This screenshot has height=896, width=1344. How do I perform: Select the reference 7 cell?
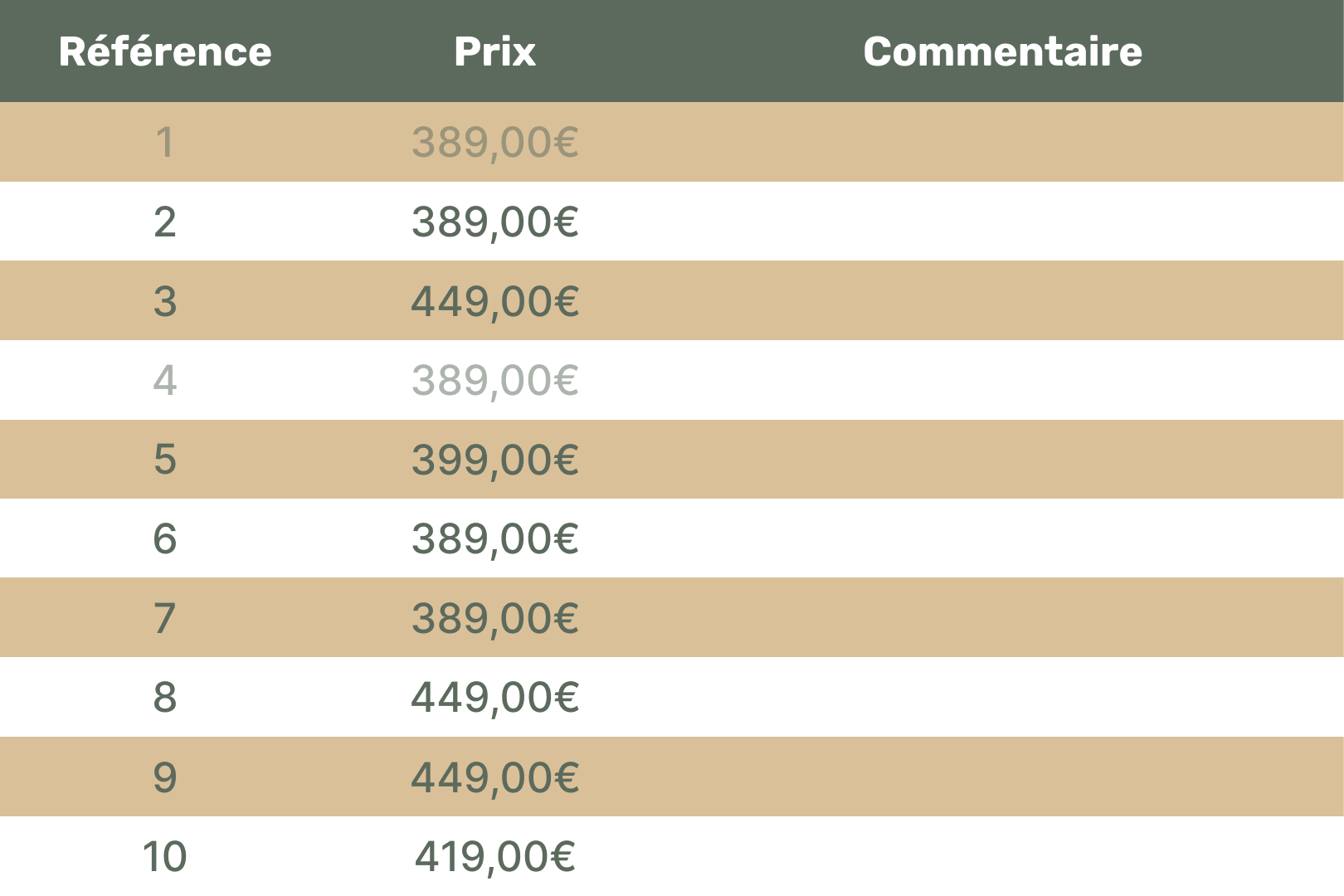165,618
